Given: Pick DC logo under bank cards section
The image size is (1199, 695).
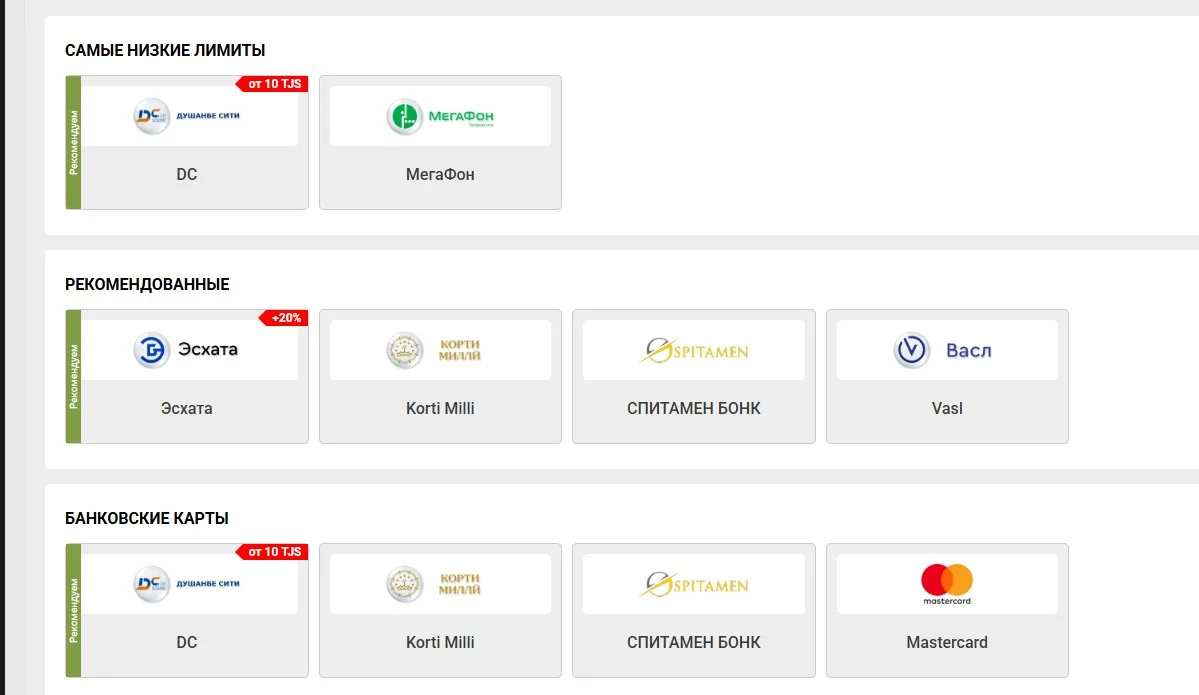Looking at the screenshot, I should [187, 584].
